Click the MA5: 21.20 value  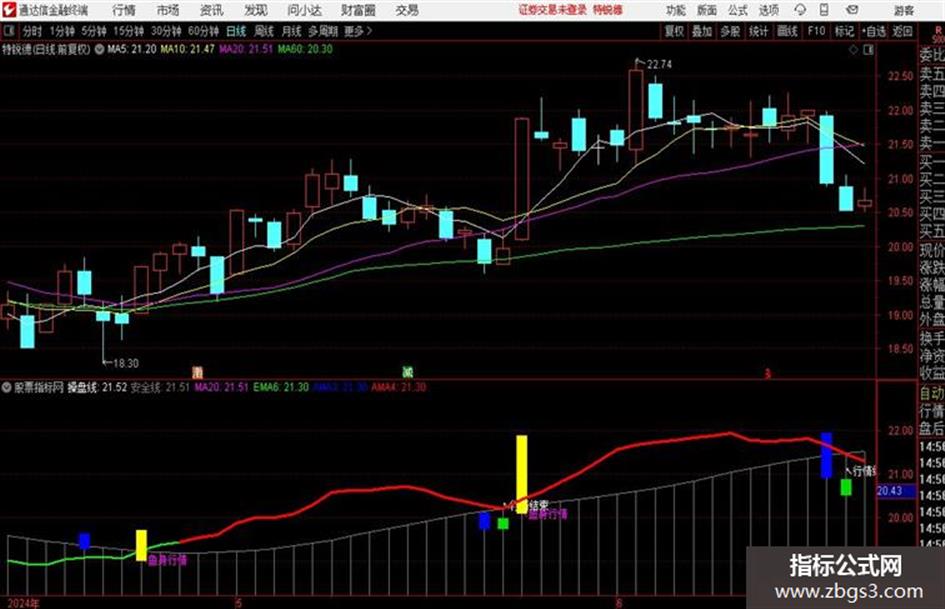[x=132, y=49]
